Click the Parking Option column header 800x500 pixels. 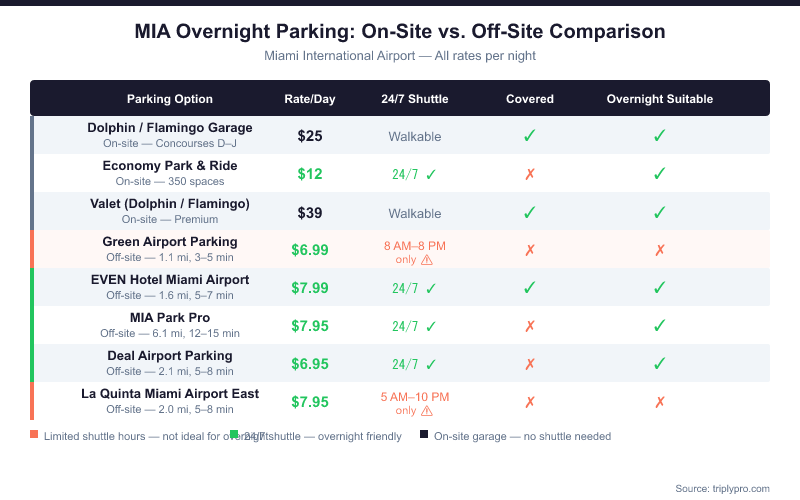pos(170,99)
